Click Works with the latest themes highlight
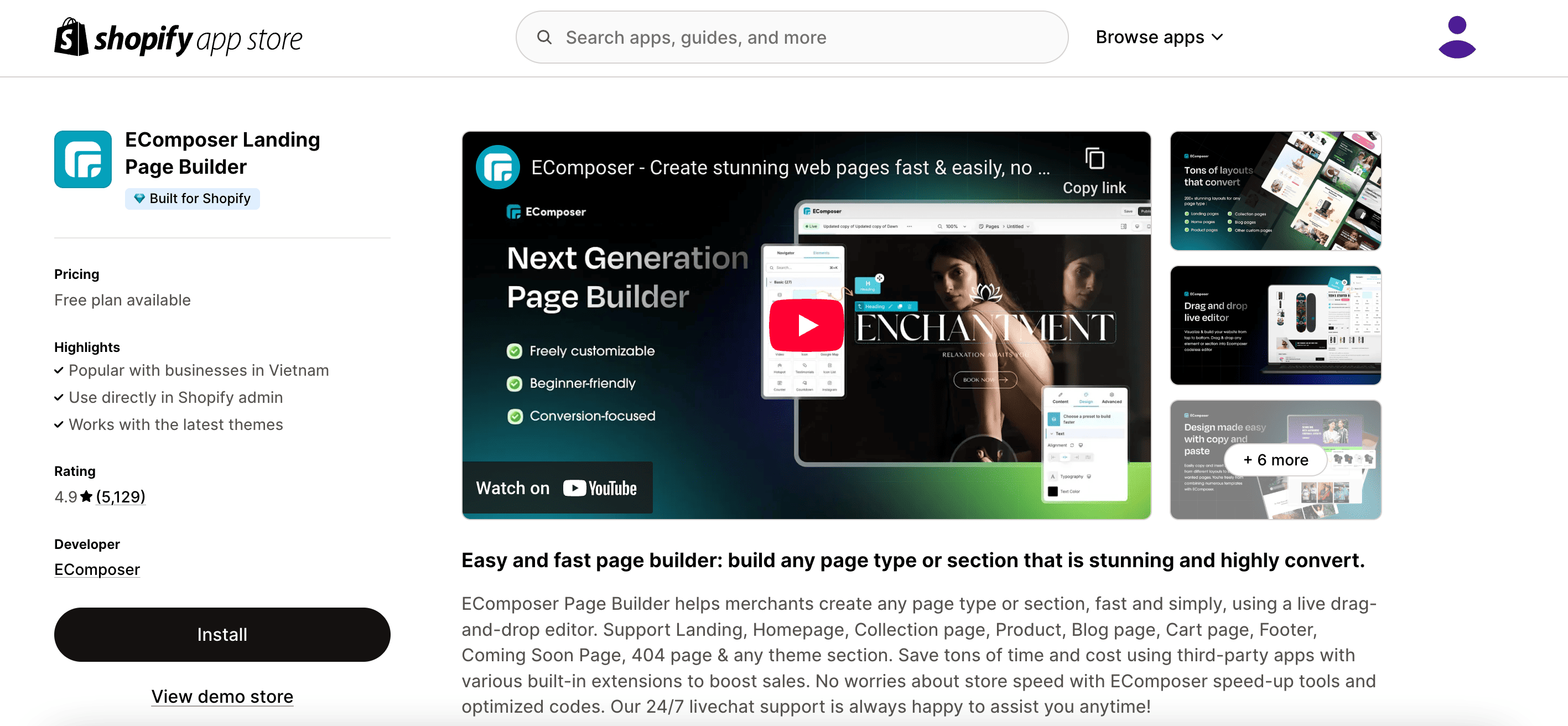The image size is (1568, 726). pyautogui.click(x=175, y=424)
